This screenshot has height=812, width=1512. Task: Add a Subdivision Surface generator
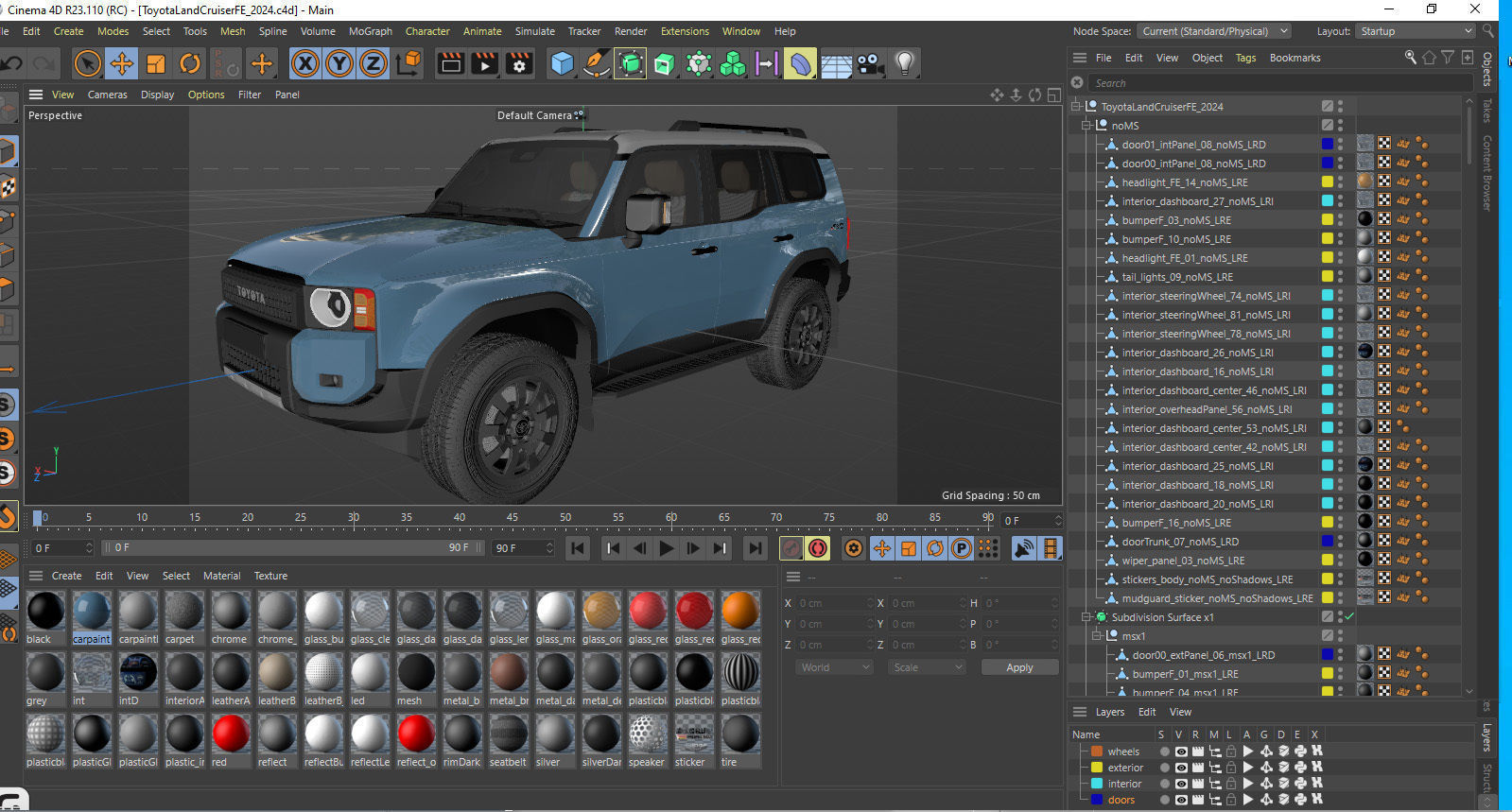click(631, 63)
